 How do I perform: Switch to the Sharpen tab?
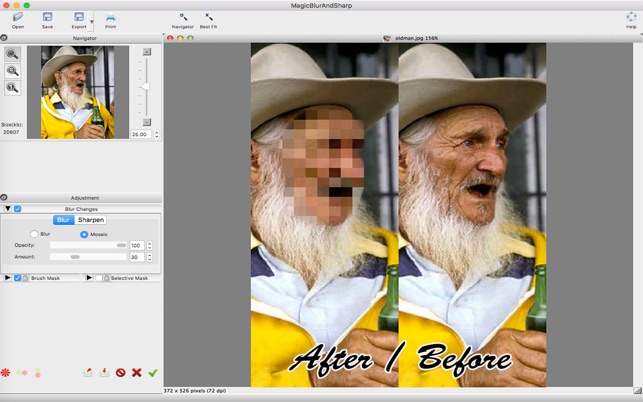[x=91, y=220]
